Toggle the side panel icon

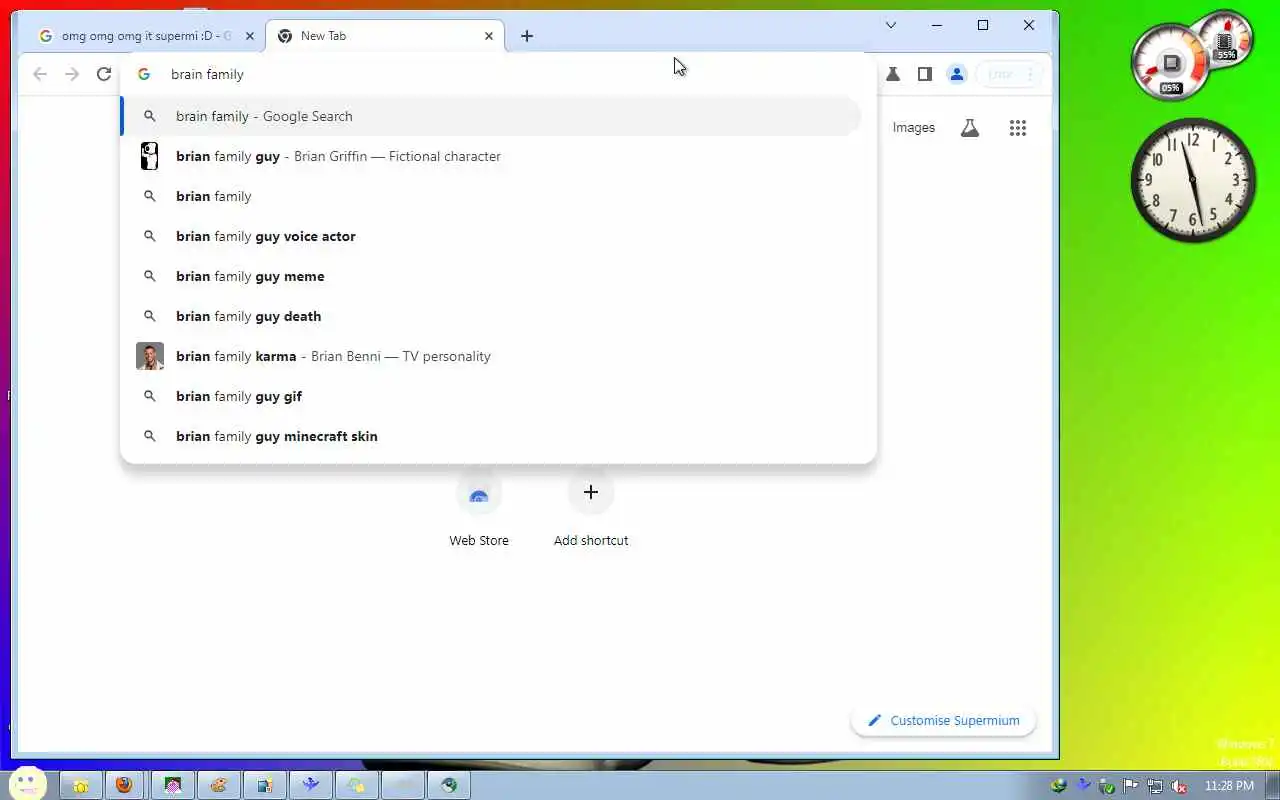(925, 74)
